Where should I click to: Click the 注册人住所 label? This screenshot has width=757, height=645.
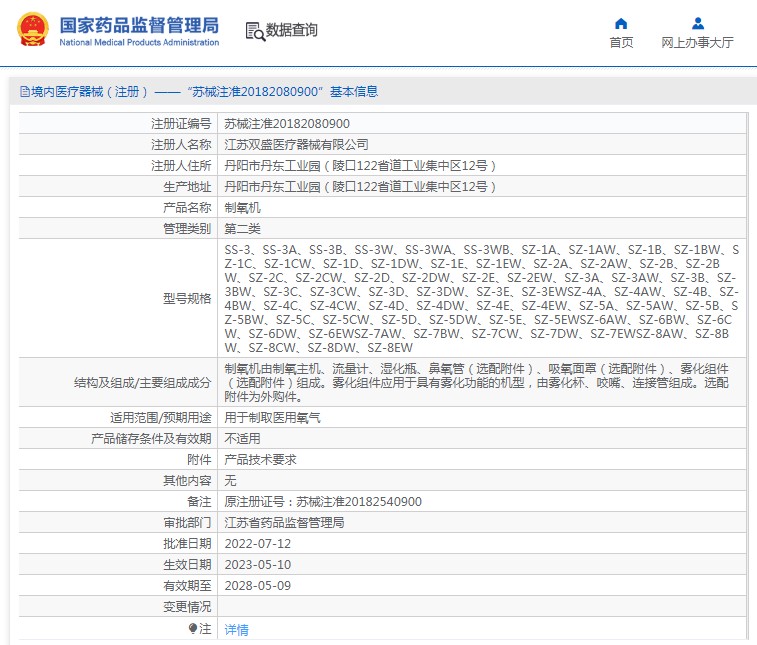181,166
